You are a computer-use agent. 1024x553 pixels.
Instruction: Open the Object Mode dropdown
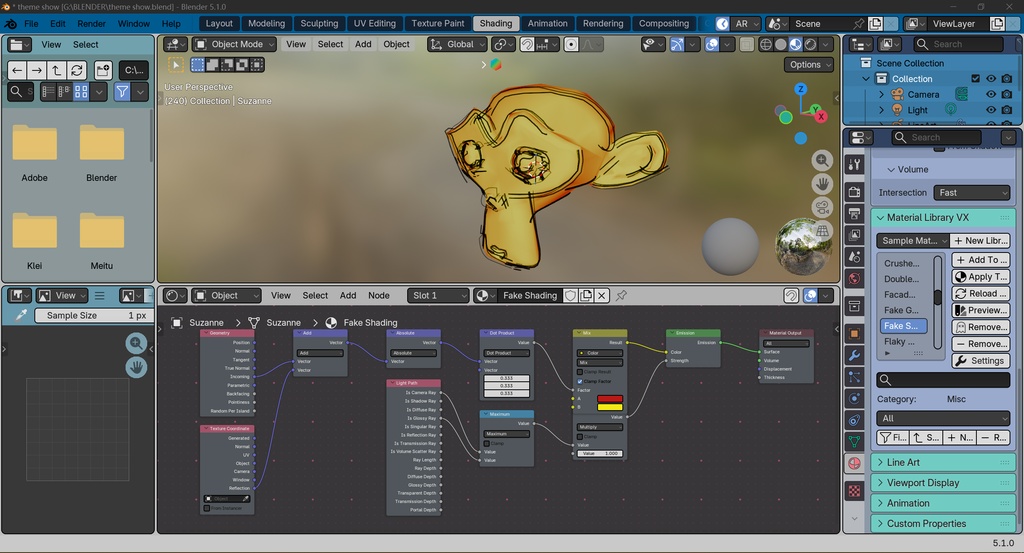pyautogui.click(x=234, y=44)
